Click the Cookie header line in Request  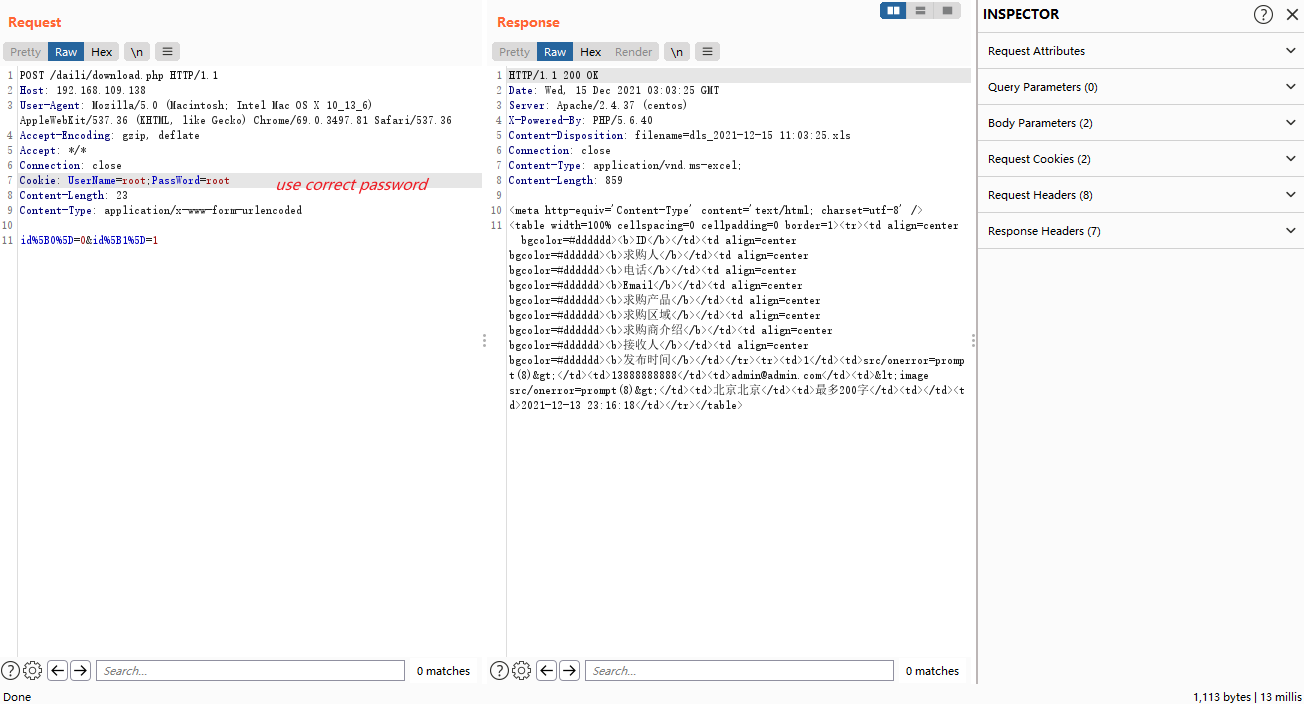pos(124,181)
